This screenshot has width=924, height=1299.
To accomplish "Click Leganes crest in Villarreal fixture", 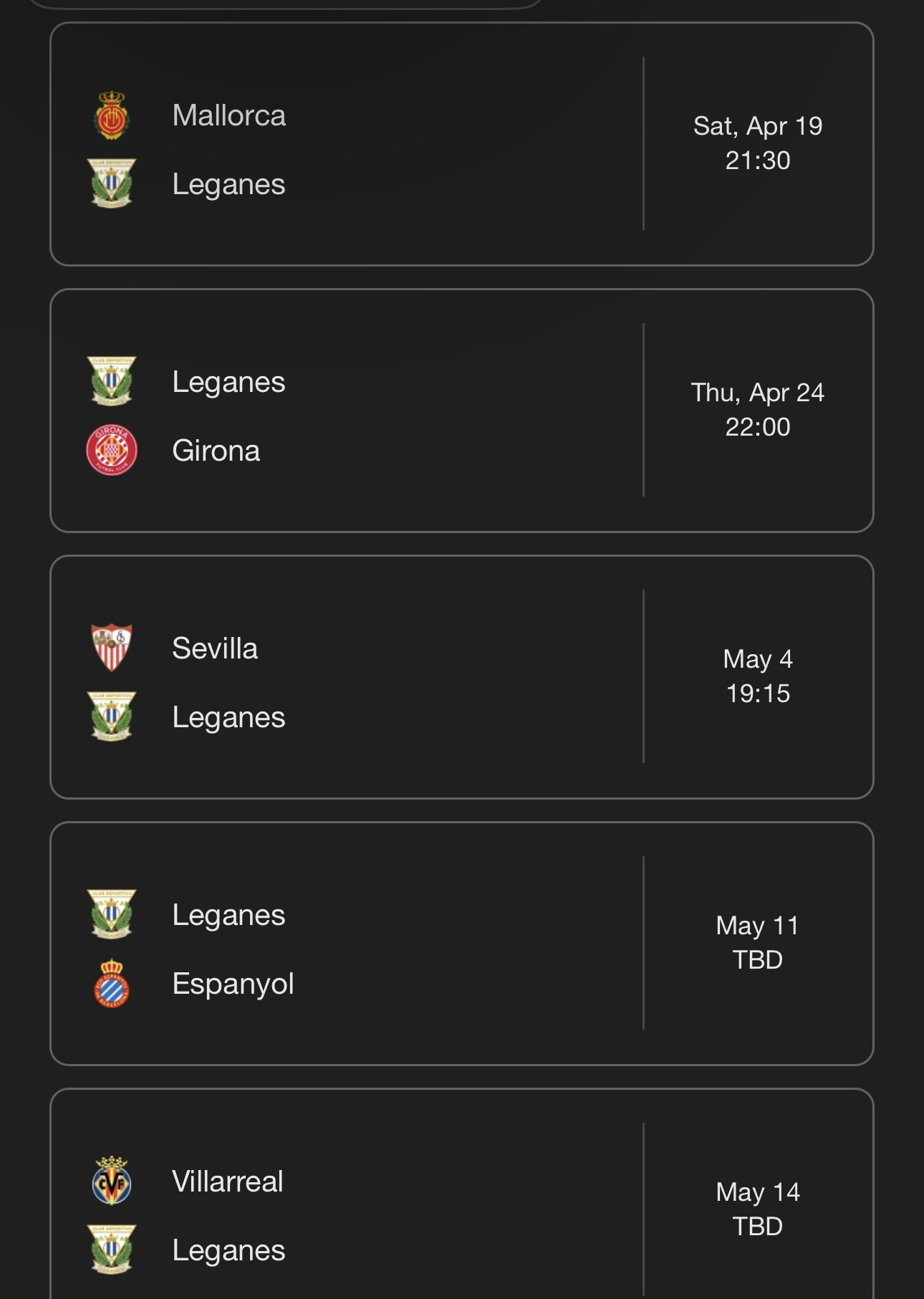I will click(112, 1250).
